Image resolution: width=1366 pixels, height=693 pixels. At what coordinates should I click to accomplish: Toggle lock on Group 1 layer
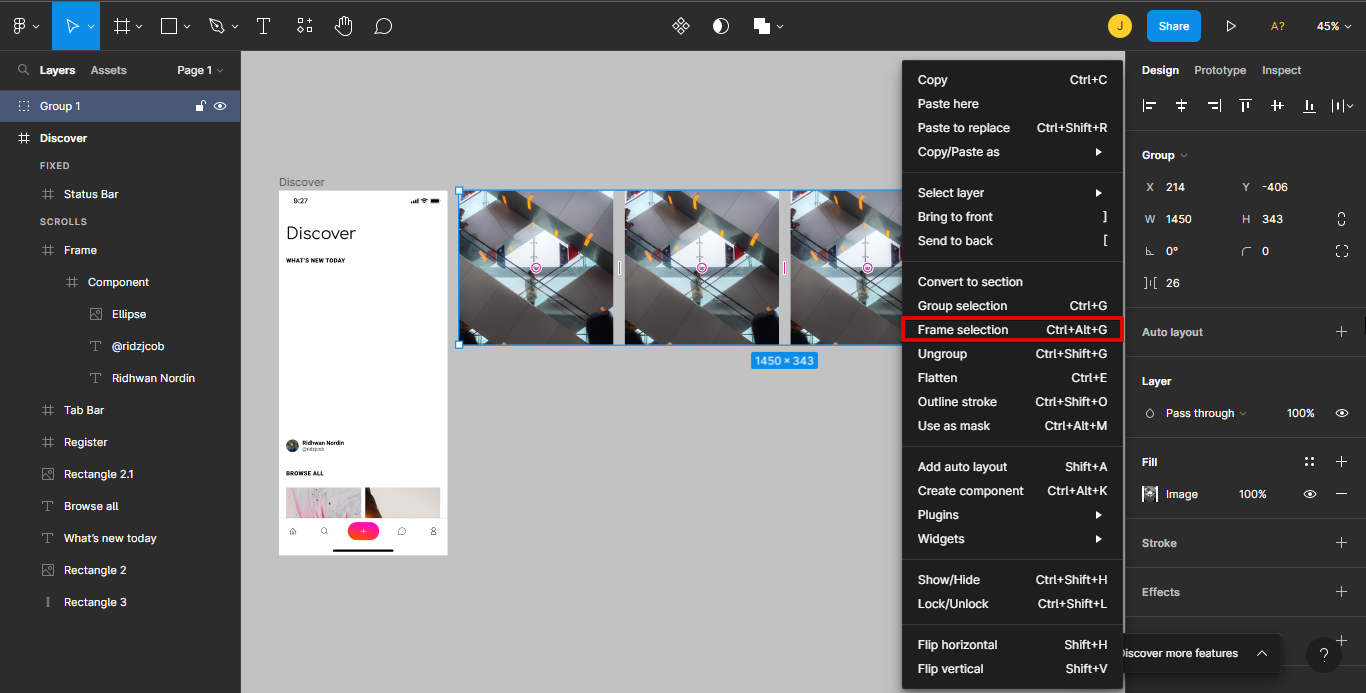click(200, 106)
